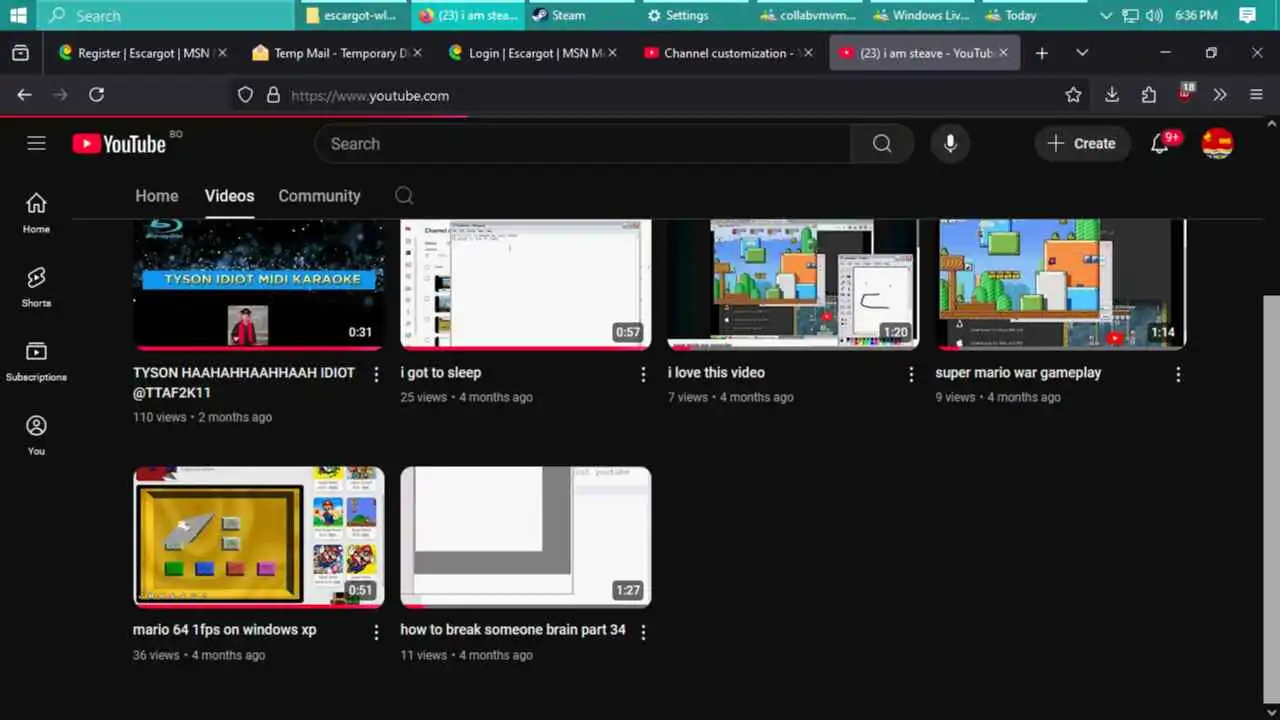Switch to the Community tab

319,196
